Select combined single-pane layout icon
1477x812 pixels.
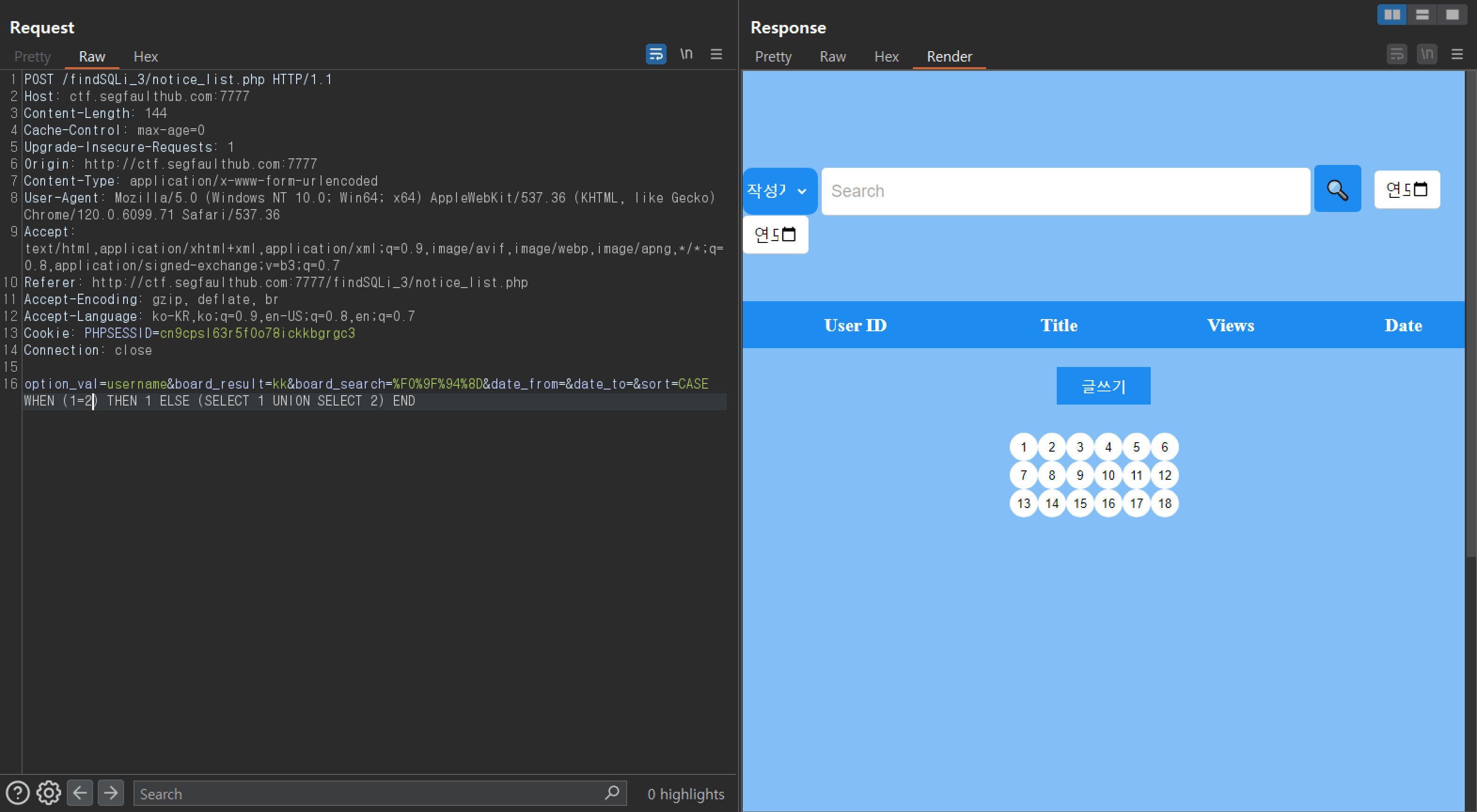pyautogui.click(x=1452, y=15)
